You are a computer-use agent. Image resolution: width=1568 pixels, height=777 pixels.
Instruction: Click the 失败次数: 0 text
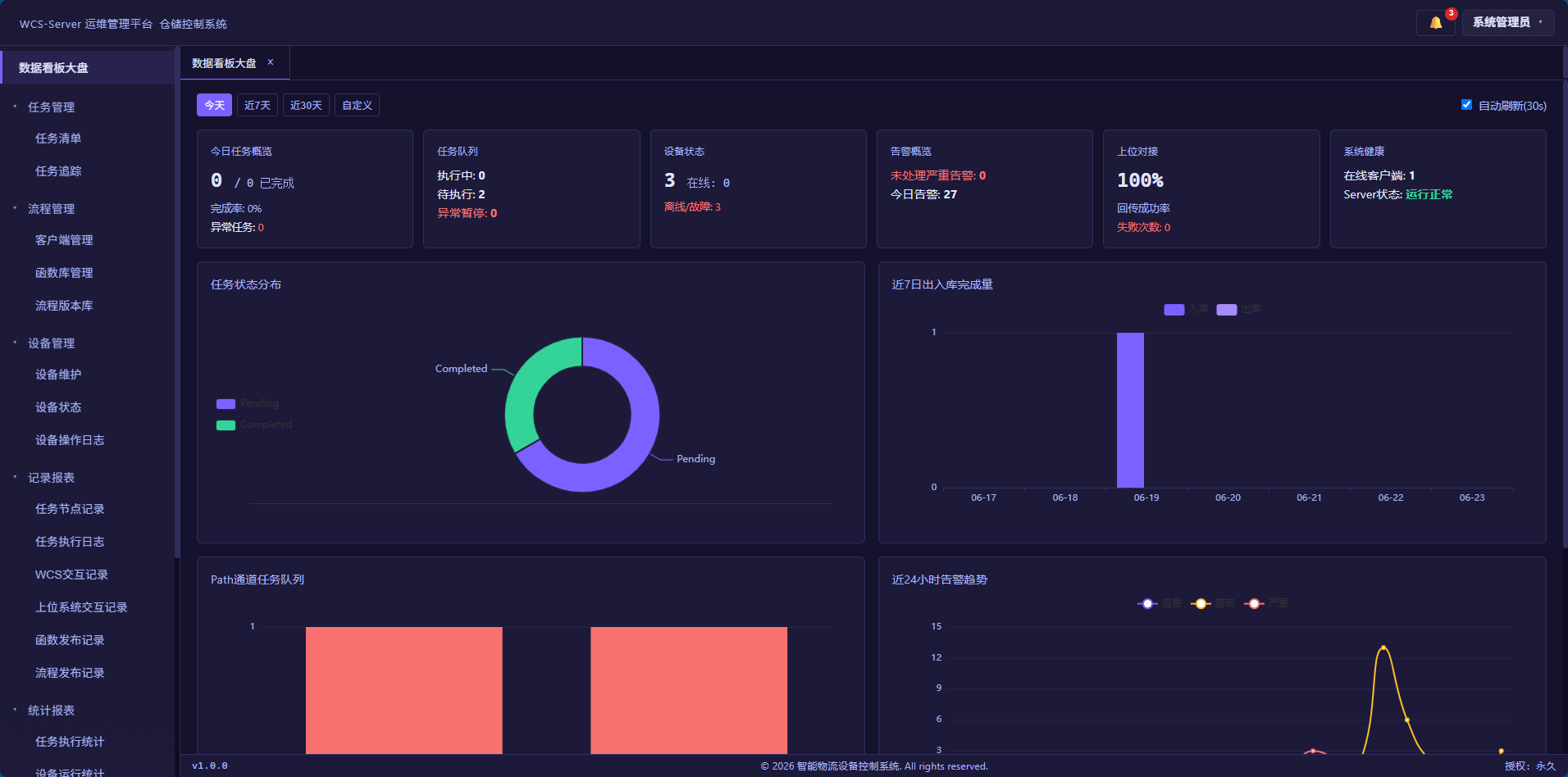[1143, 227]
